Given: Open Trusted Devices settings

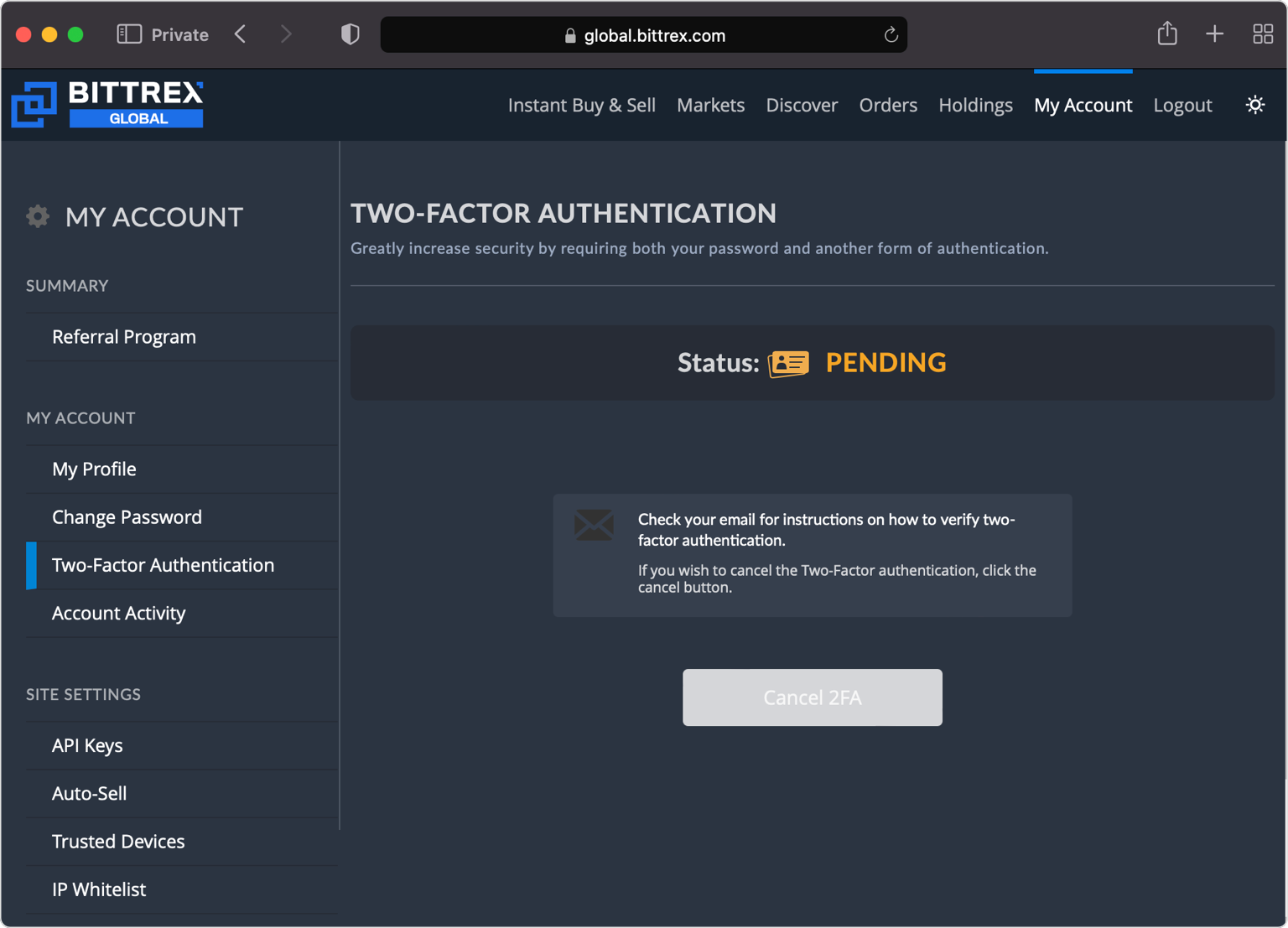Looking at the screenshot, I should (183, 842).
